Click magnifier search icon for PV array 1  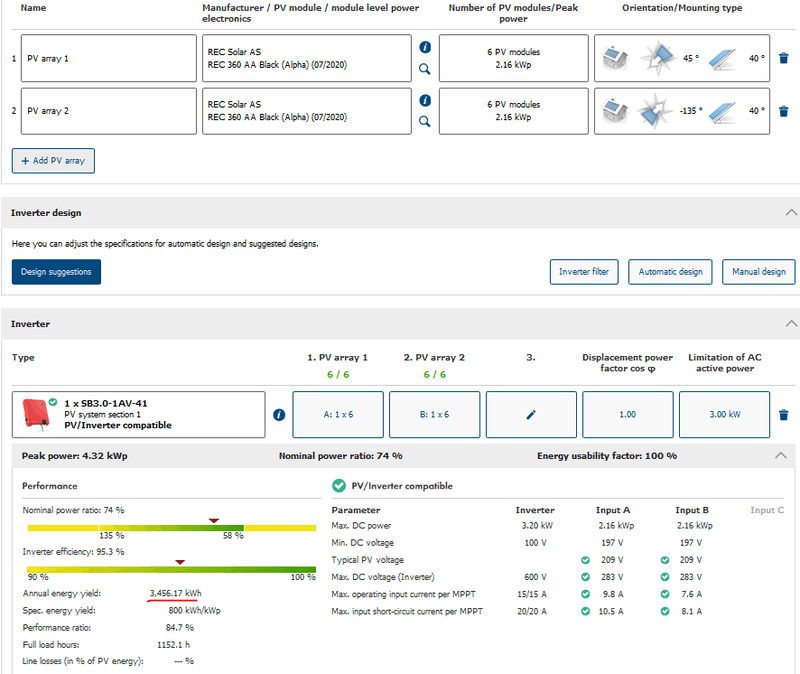click(425, 69)
